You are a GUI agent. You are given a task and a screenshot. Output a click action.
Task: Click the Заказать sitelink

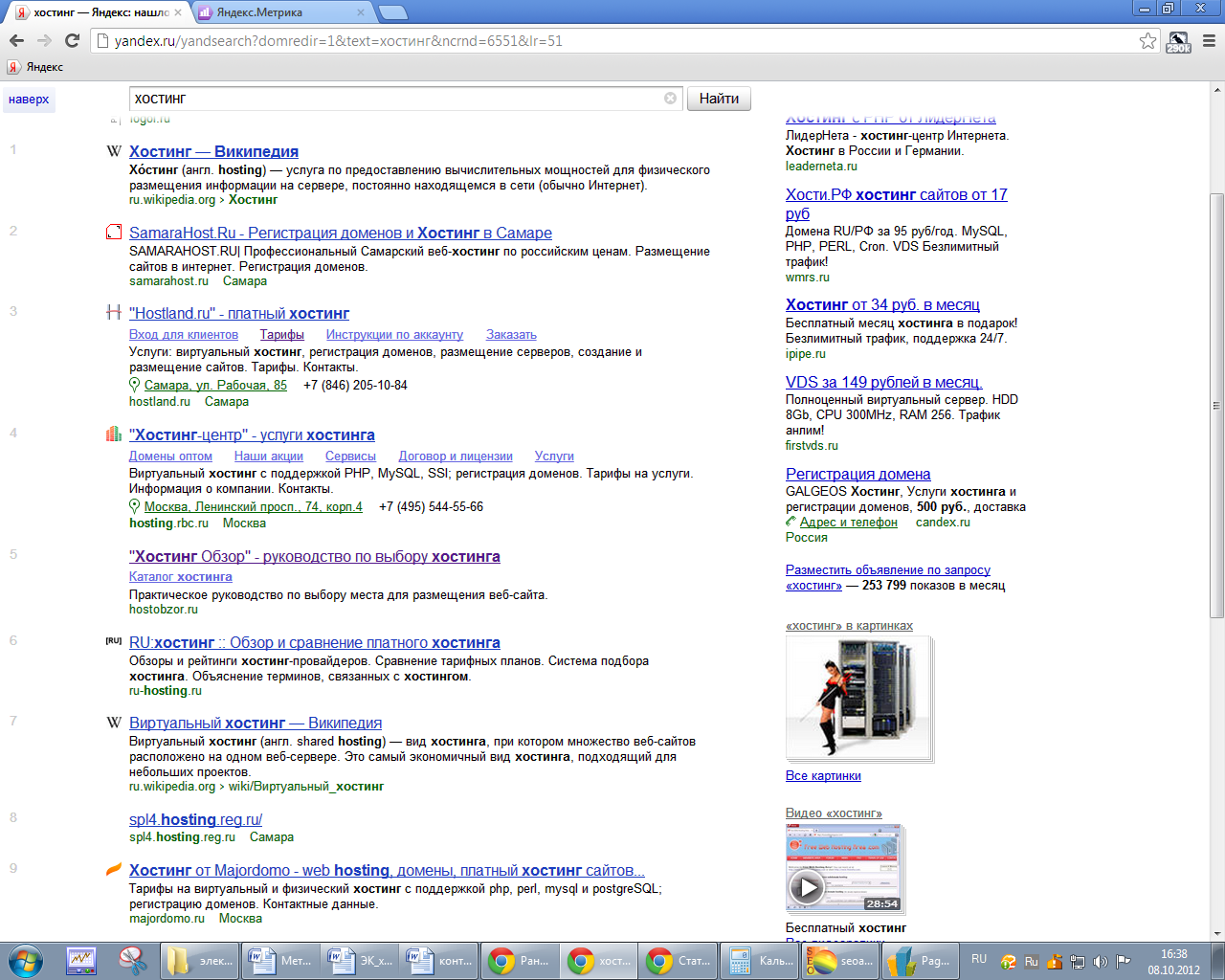[511, 334]
